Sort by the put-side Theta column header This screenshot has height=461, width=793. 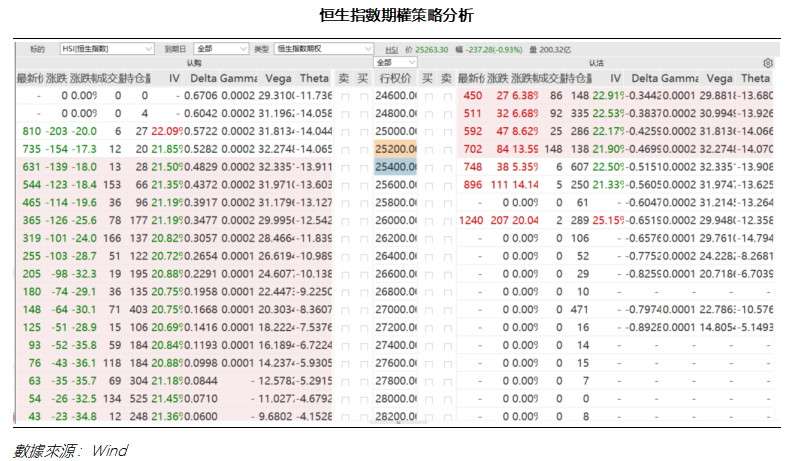[x=755, y=78]
